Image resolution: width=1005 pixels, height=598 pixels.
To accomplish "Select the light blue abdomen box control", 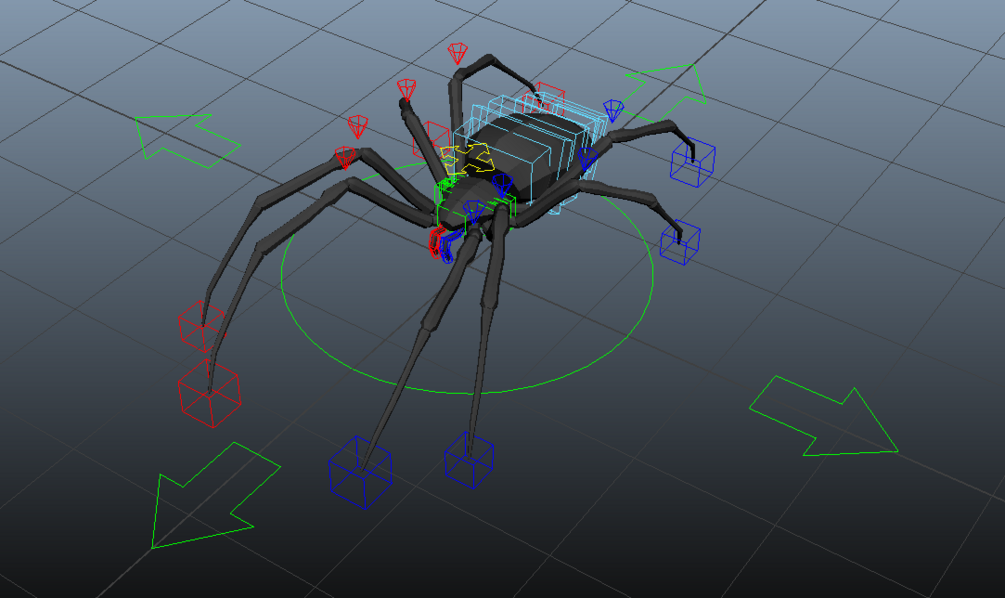I will (x=529, y=151).
